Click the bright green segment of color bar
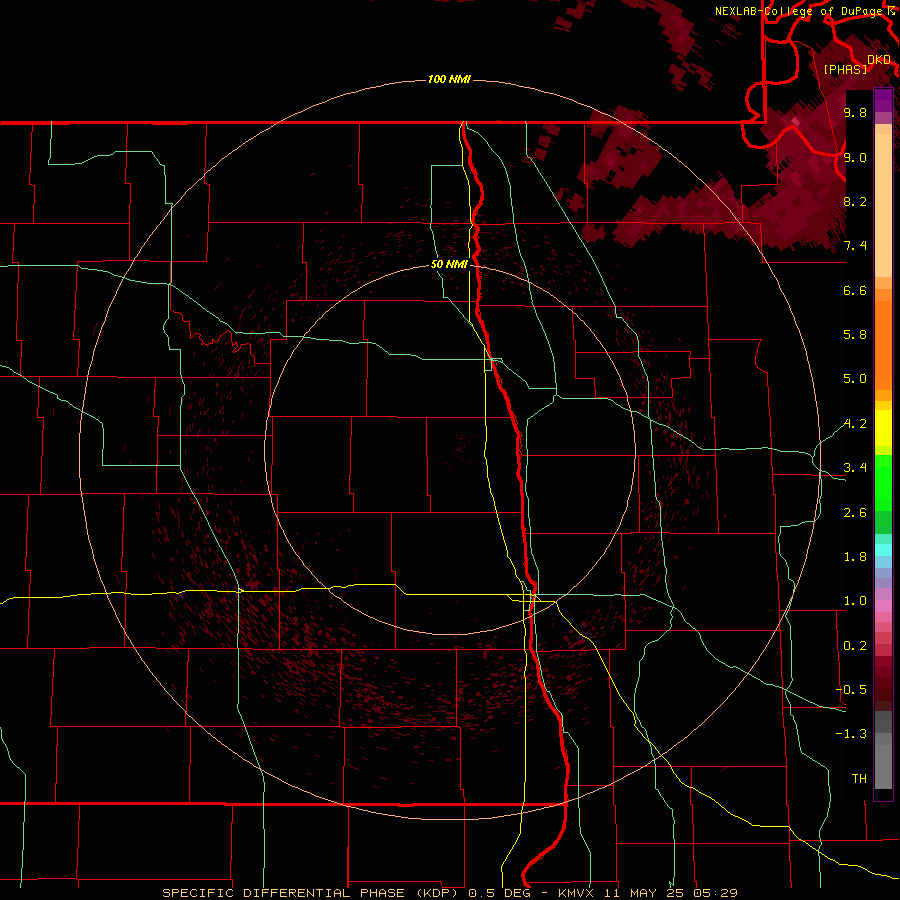This screenshot has width=900, height=900. coord(883,483)
